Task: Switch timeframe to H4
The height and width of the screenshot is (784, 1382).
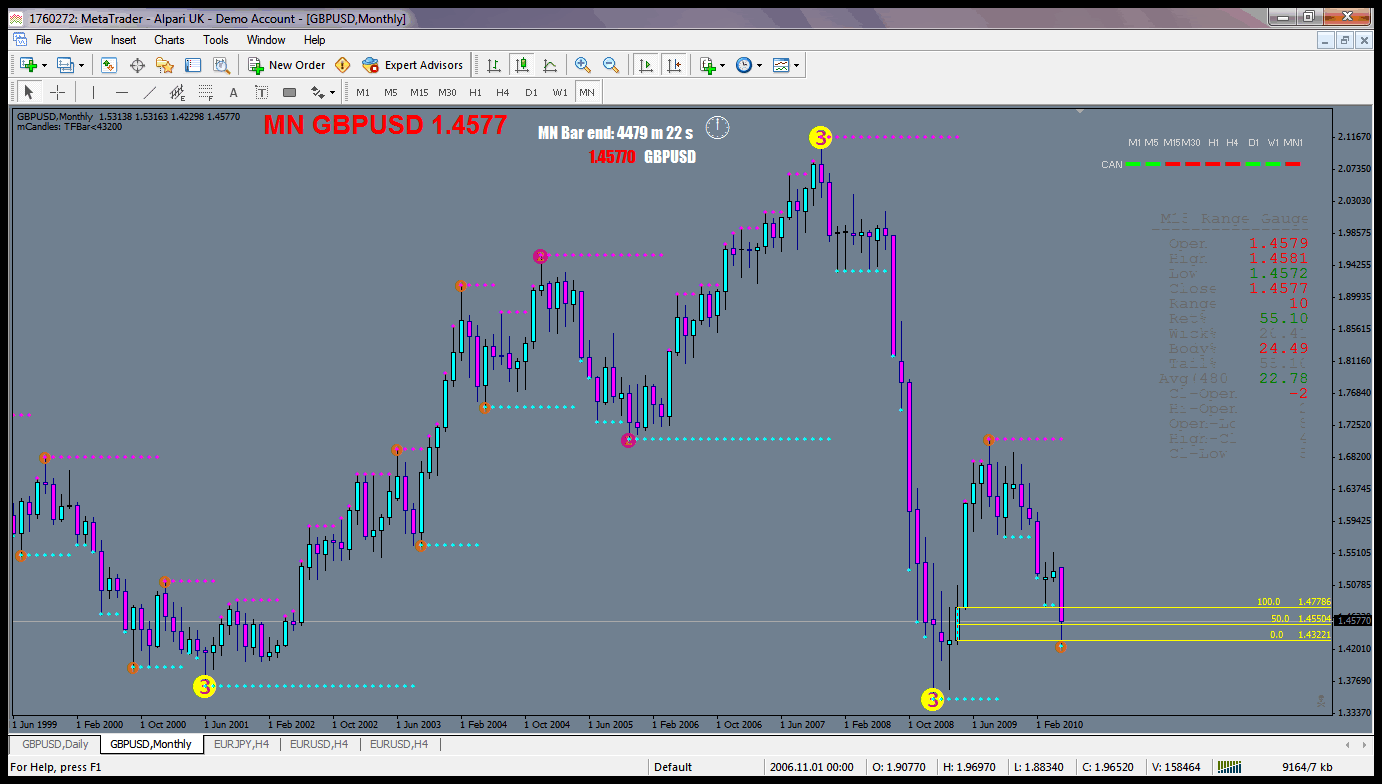Action: pos(503,92)
